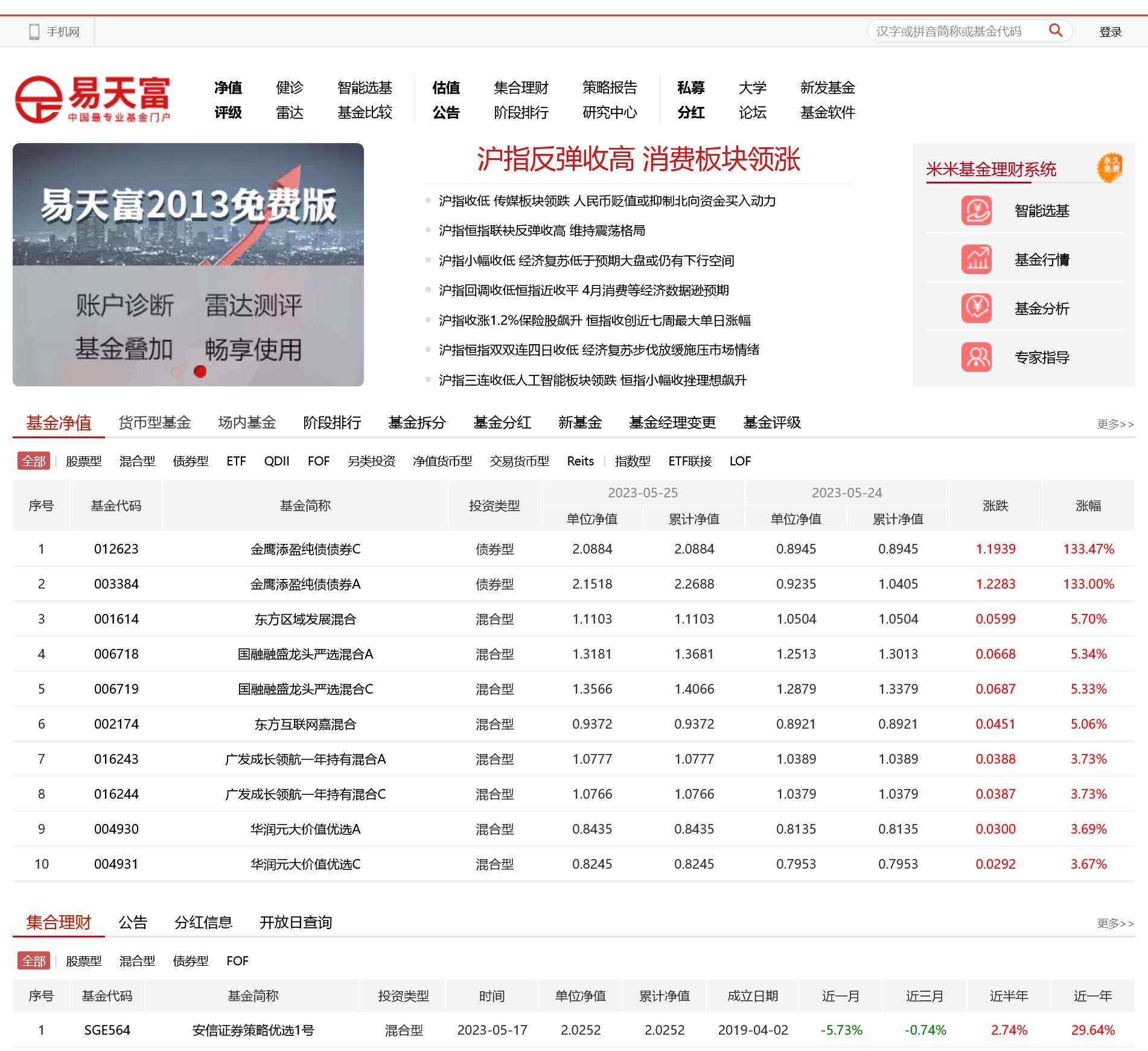This screenshot has height=1051, width=1148.
Task: Open 智能选基 in the top navigation
Action: 365,88
